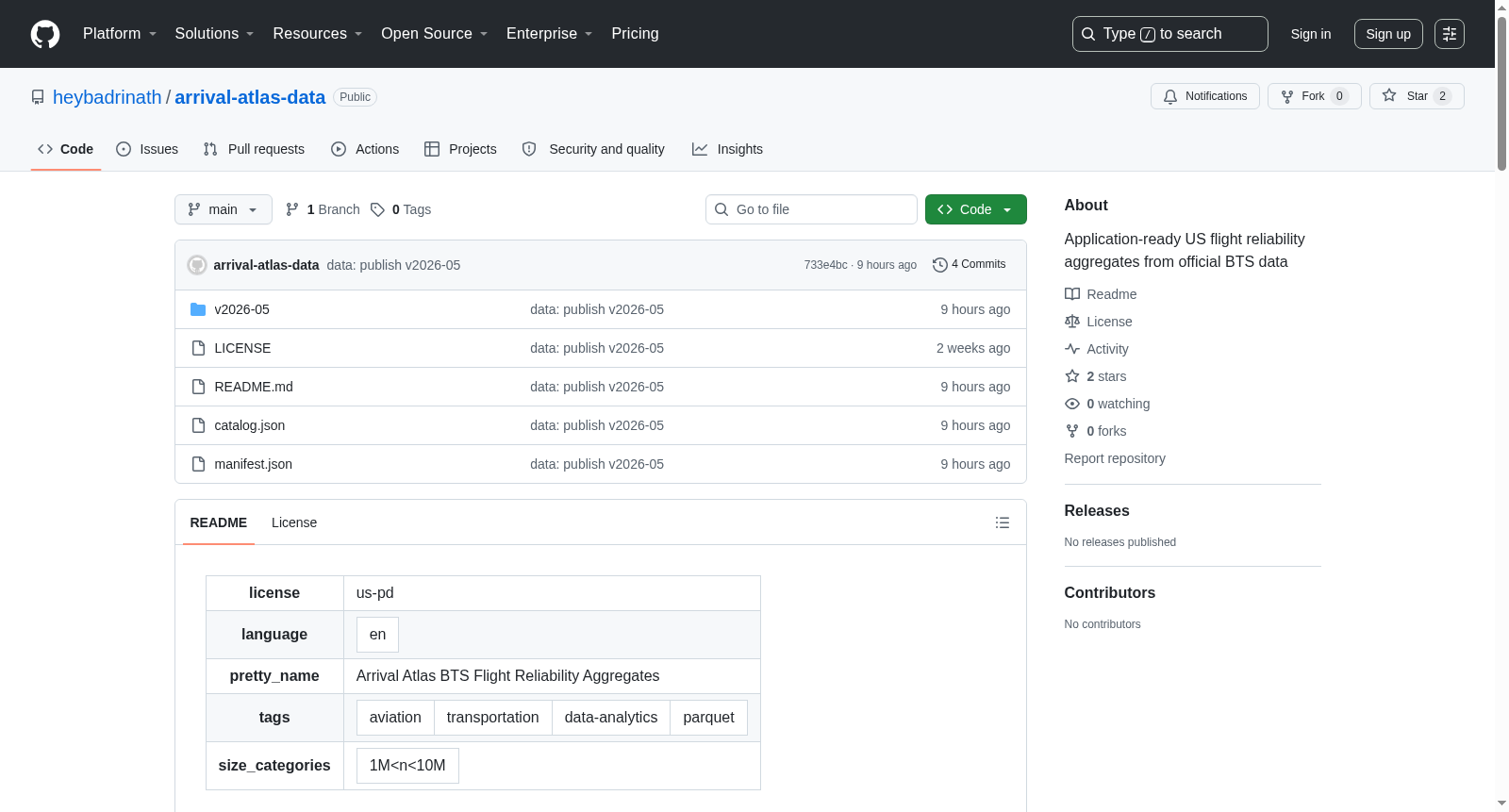The width and height of the screenshot is (1509, 812).
Task: Click the 'Arrival Atlas BTS Flight Reliability Aggregates' text
Action: point(508,676)
